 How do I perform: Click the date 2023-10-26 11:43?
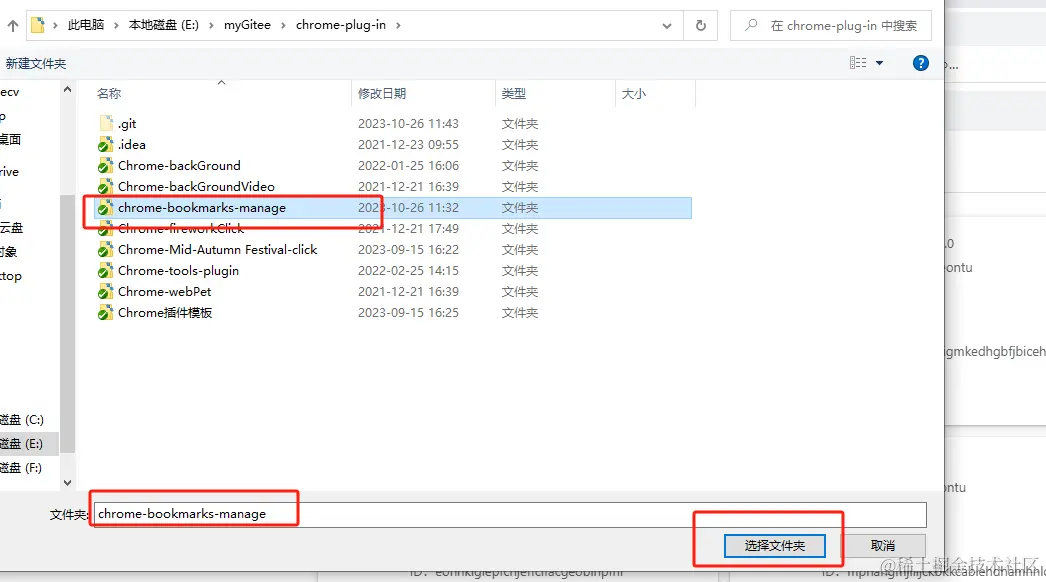click(x=408, y=123)
